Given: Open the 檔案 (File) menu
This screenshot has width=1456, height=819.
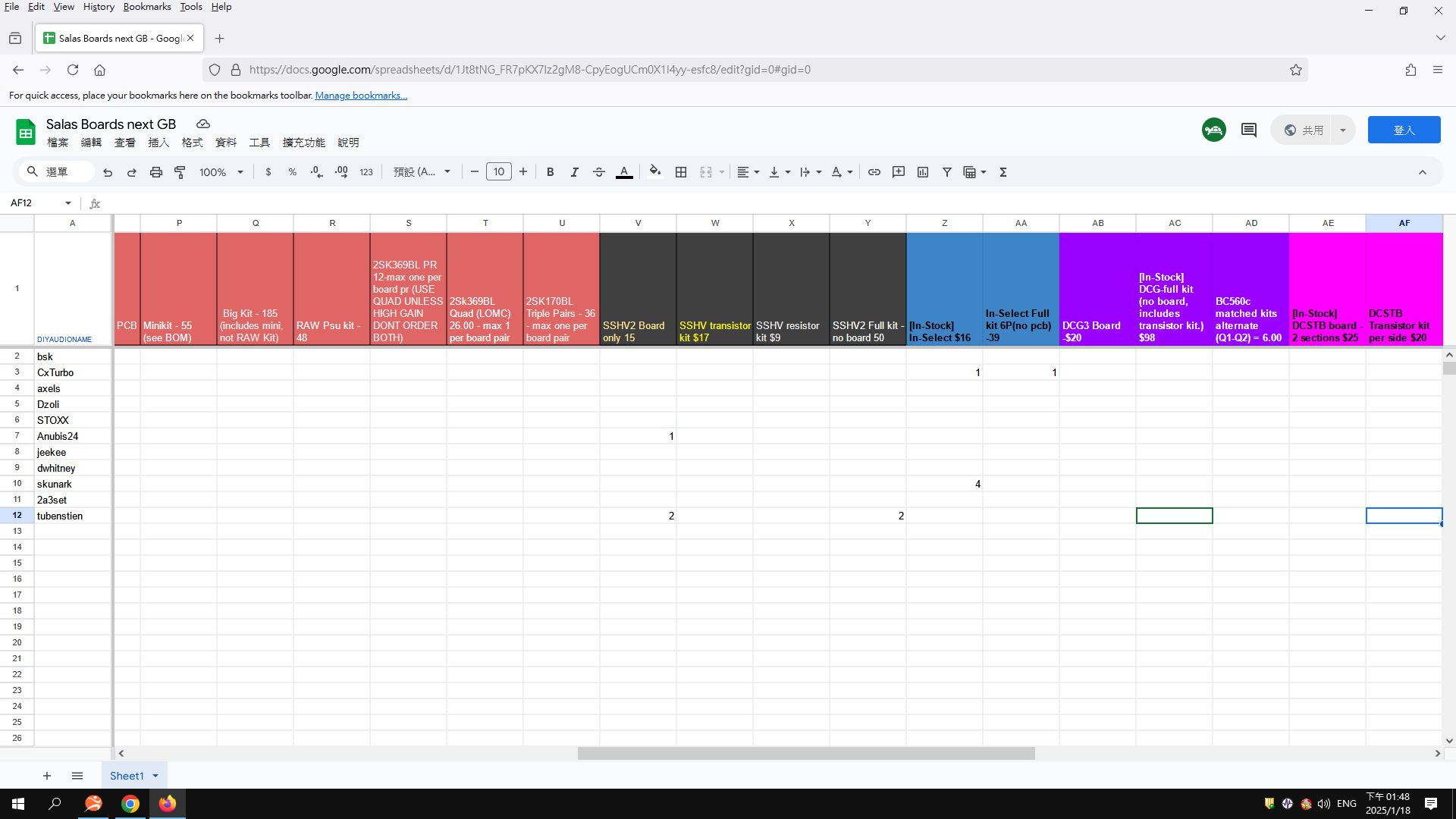Looking at the screenshot, I should (58, 143).
